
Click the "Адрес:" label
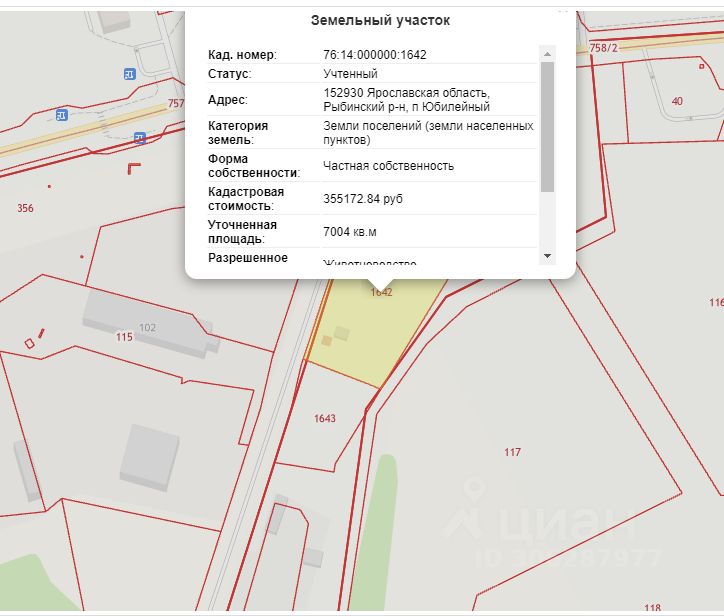click(228, 100)
